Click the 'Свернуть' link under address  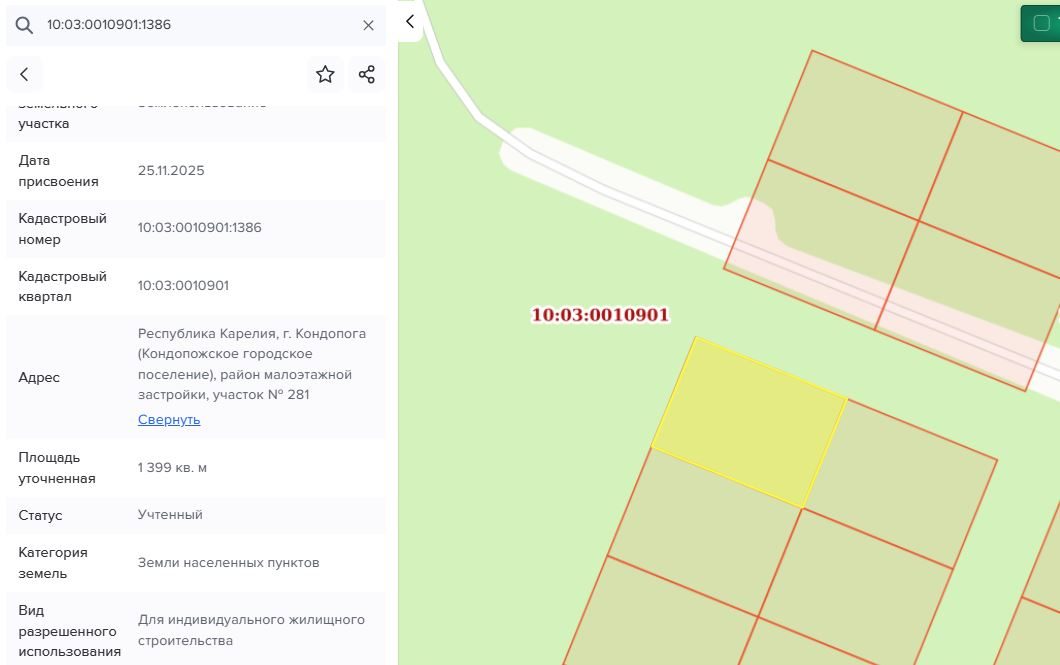coord(169,420)
